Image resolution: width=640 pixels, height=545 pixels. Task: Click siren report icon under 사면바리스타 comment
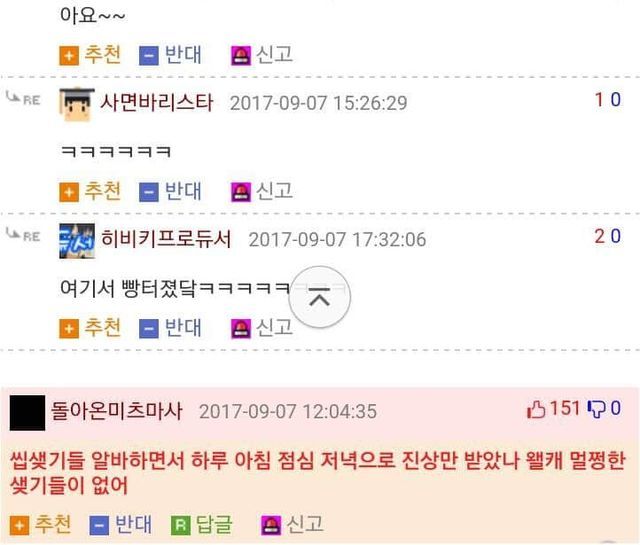(241, 192)
